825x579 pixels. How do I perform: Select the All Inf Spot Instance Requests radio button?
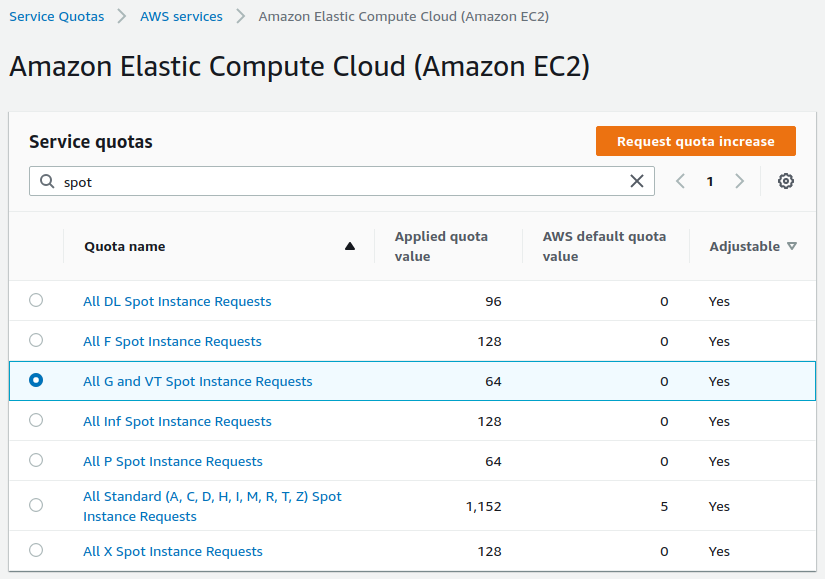(x=36, y=420)
